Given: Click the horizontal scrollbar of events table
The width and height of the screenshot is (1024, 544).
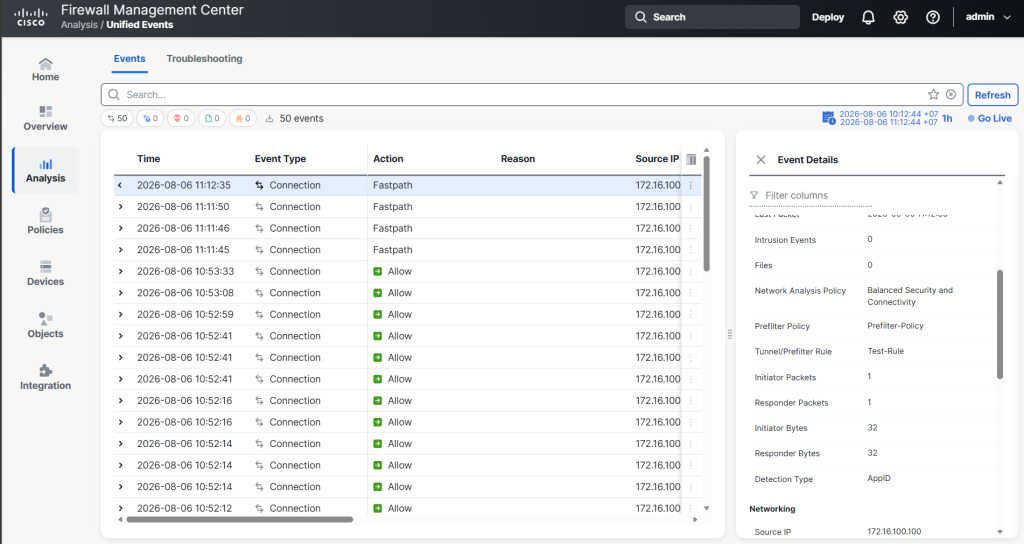Looking at the screenshot, I should [x=240, y=520].
